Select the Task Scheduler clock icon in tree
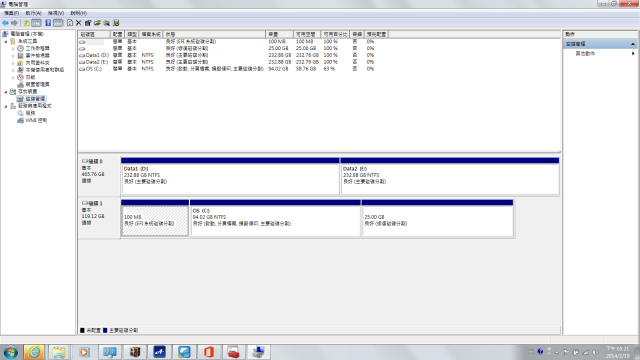Image resolution: width=640 pixels, height=360 pixels. 20,48
